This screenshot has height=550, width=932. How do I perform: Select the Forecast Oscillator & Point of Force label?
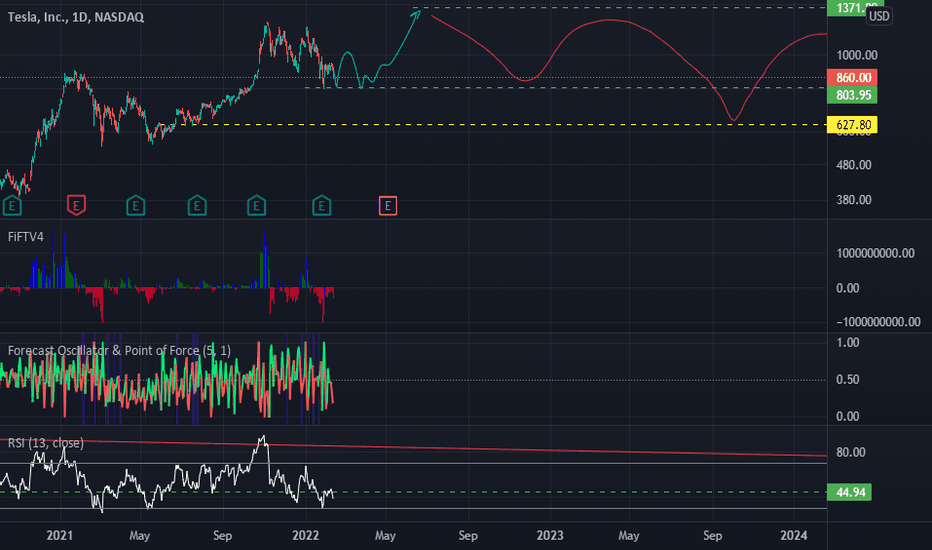(119, 351)
